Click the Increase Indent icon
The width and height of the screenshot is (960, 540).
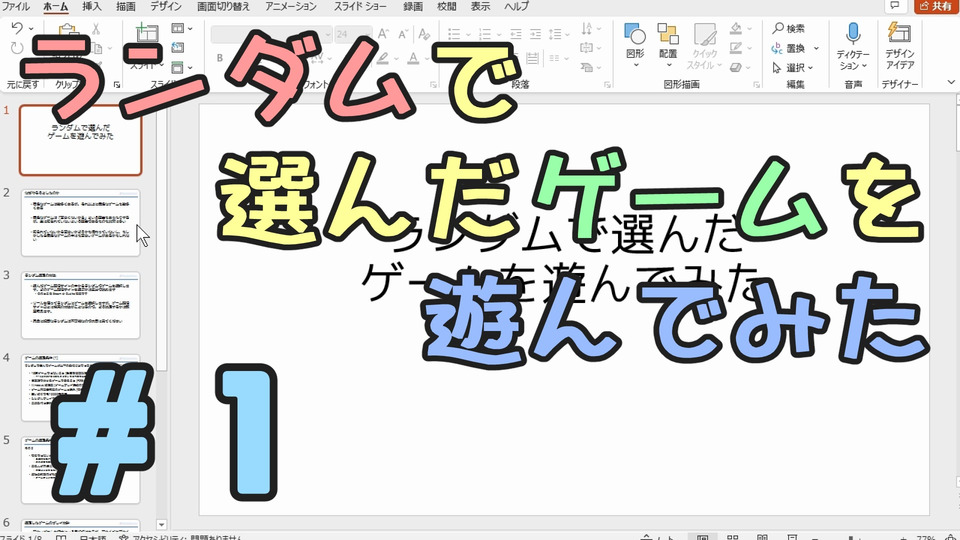tap(535, 34)
